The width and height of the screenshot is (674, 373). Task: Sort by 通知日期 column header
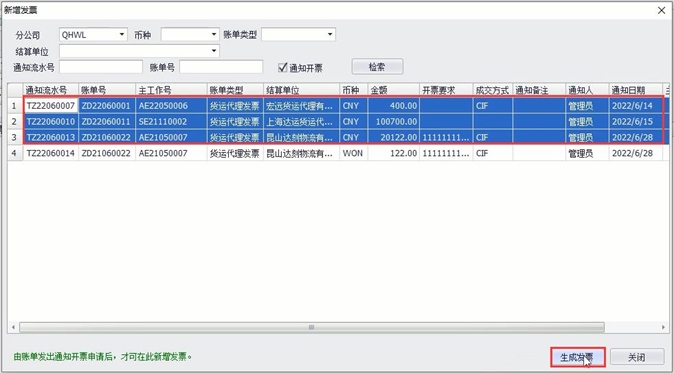[636, 90]
